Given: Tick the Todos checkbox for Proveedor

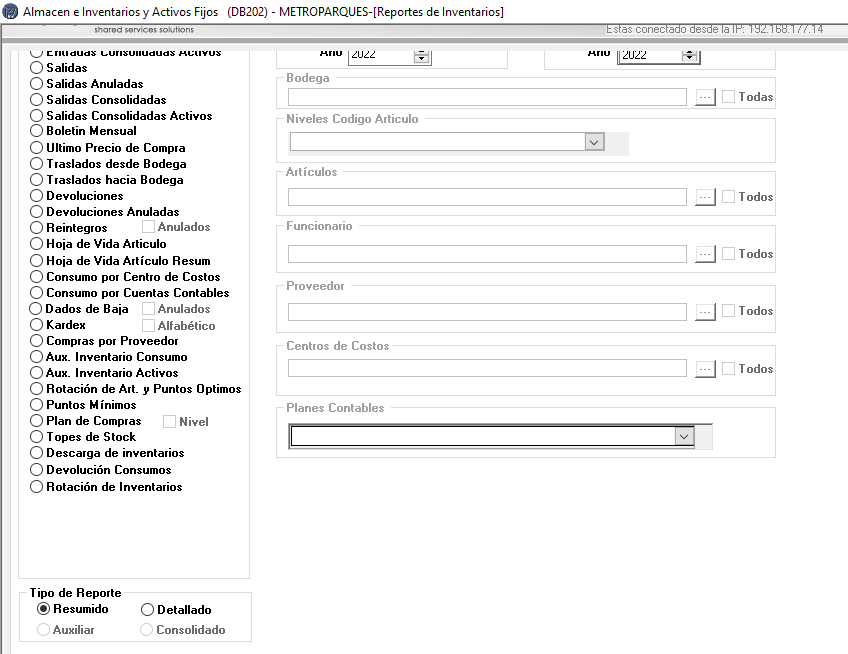Looking at the screenshot, I should (x=729, y=311).
